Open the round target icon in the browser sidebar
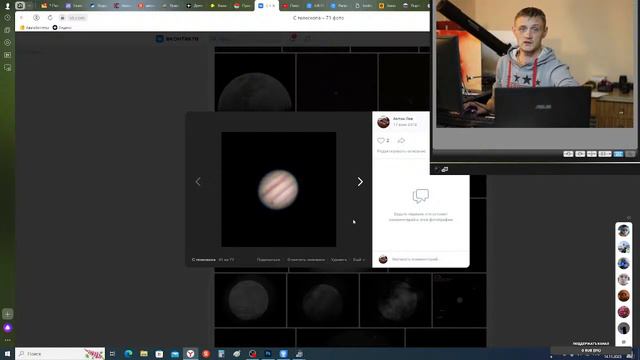The height and width of the screenshot is (360, 640). click(7, 42)
